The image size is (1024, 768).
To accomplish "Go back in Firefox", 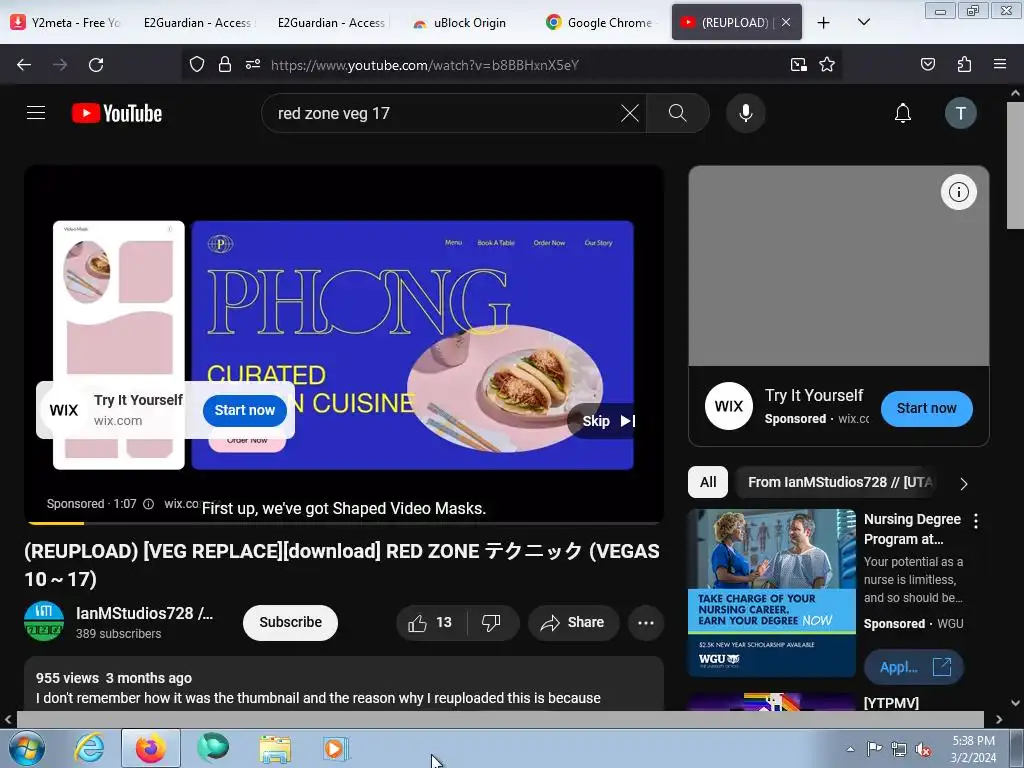I will click(24, 65).
